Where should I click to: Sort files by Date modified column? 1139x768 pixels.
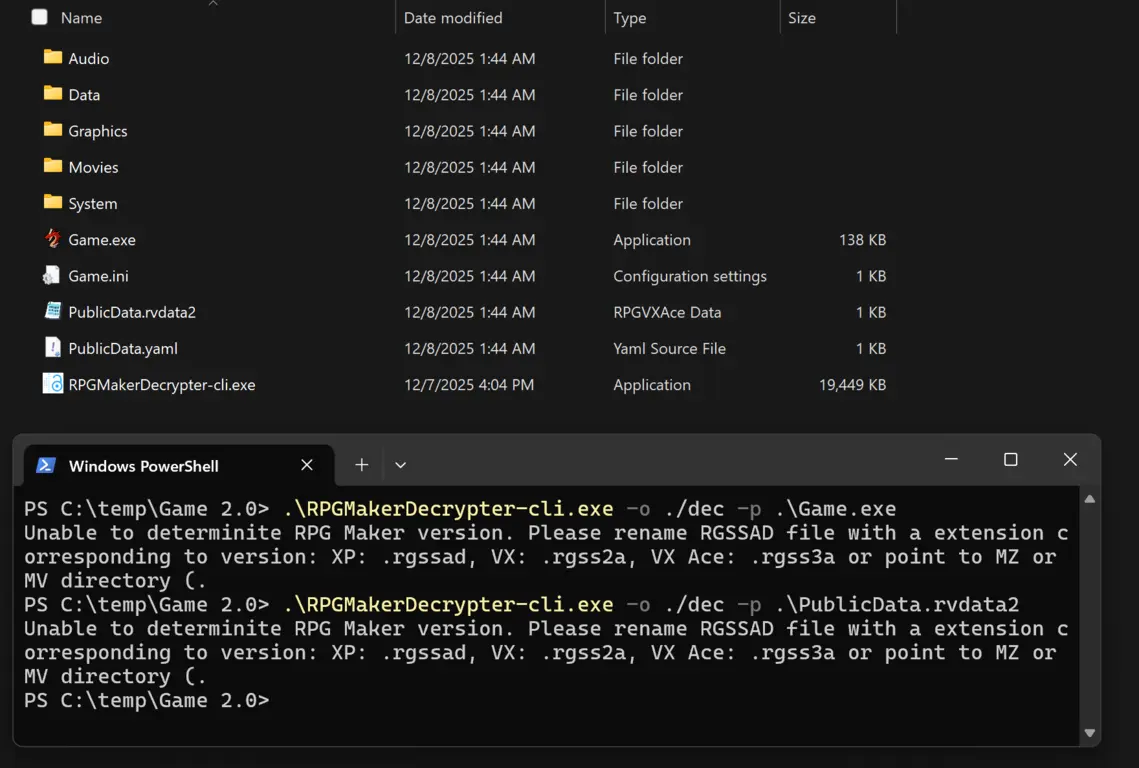[x=453, y=18]
